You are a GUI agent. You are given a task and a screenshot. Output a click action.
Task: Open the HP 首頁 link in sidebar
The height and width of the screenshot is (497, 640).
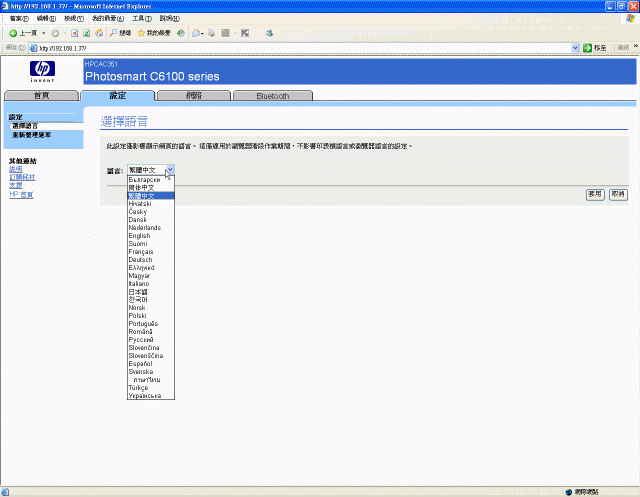coord(21,195)
